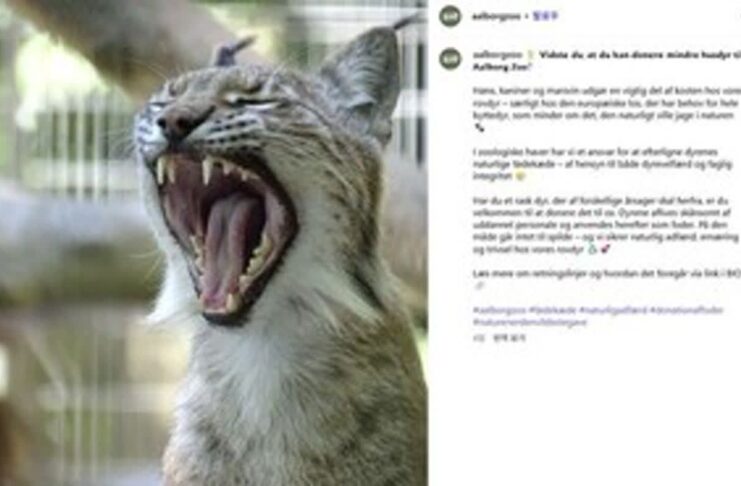Click the red meat emoji in the caption
This screenshot has height=486, width=741.
tap(605, 249)
